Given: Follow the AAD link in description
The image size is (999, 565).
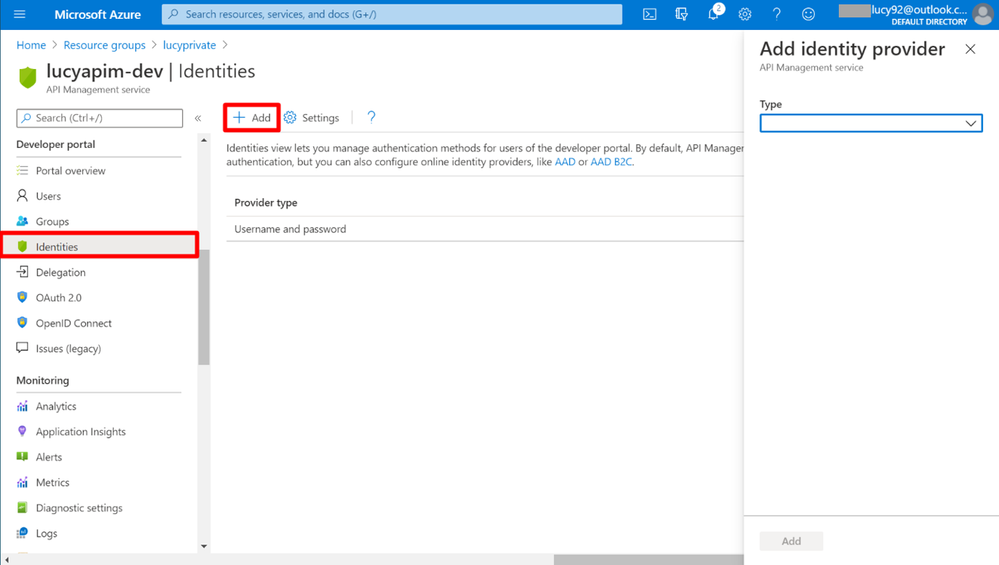Looking at the screenshot, I should pos(565,162).
